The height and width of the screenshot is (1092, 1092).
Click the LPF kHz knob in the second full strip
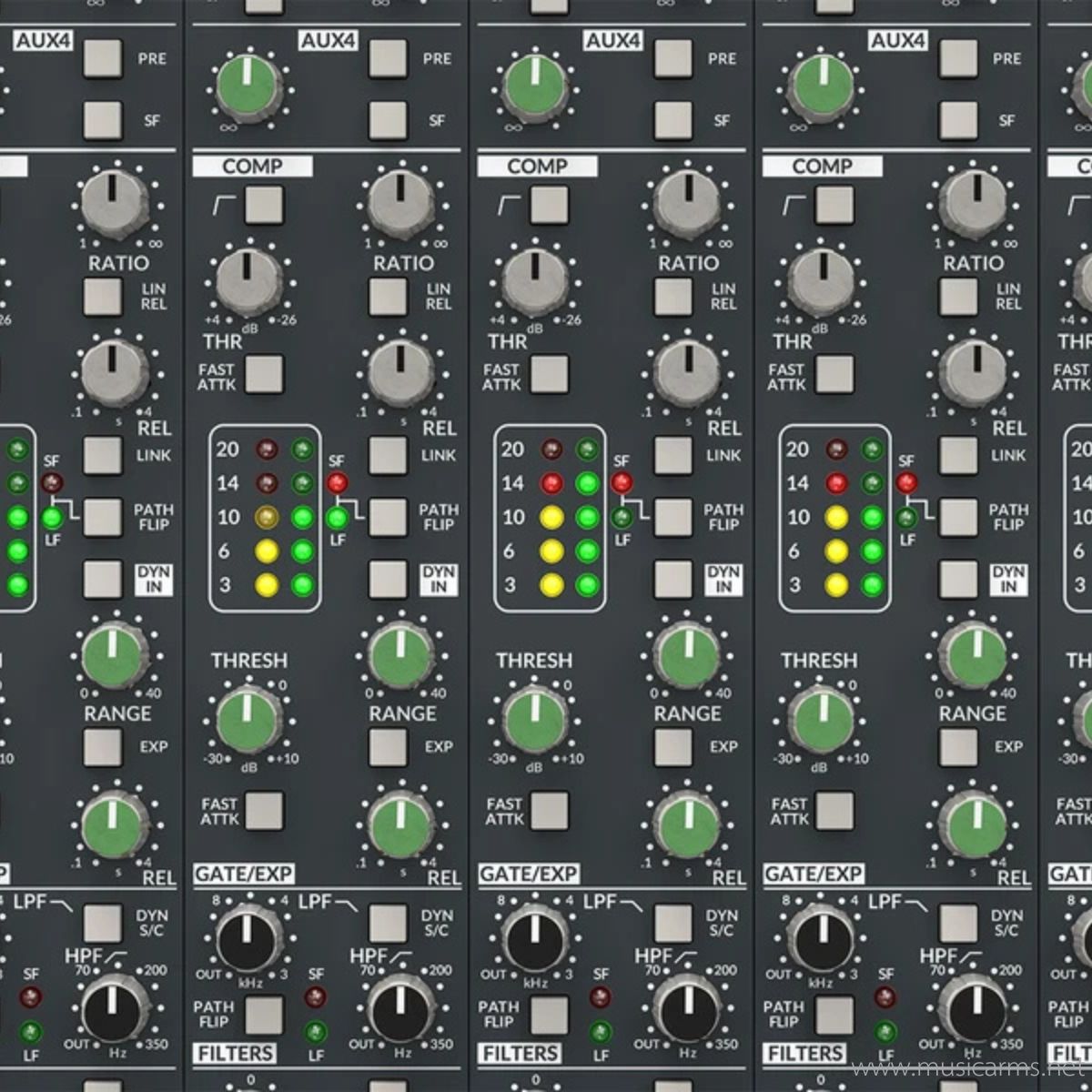click(x=536, y=938)
